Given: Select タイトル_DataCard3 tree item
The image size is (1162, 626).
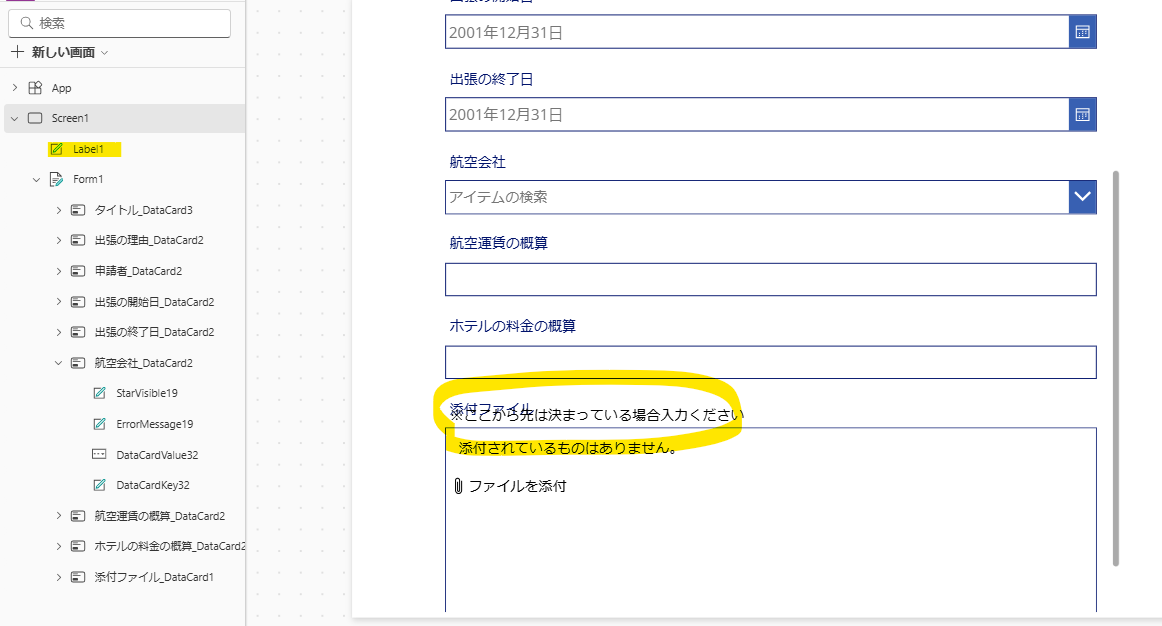Looking at the screenshot, I should click(143, 210).
